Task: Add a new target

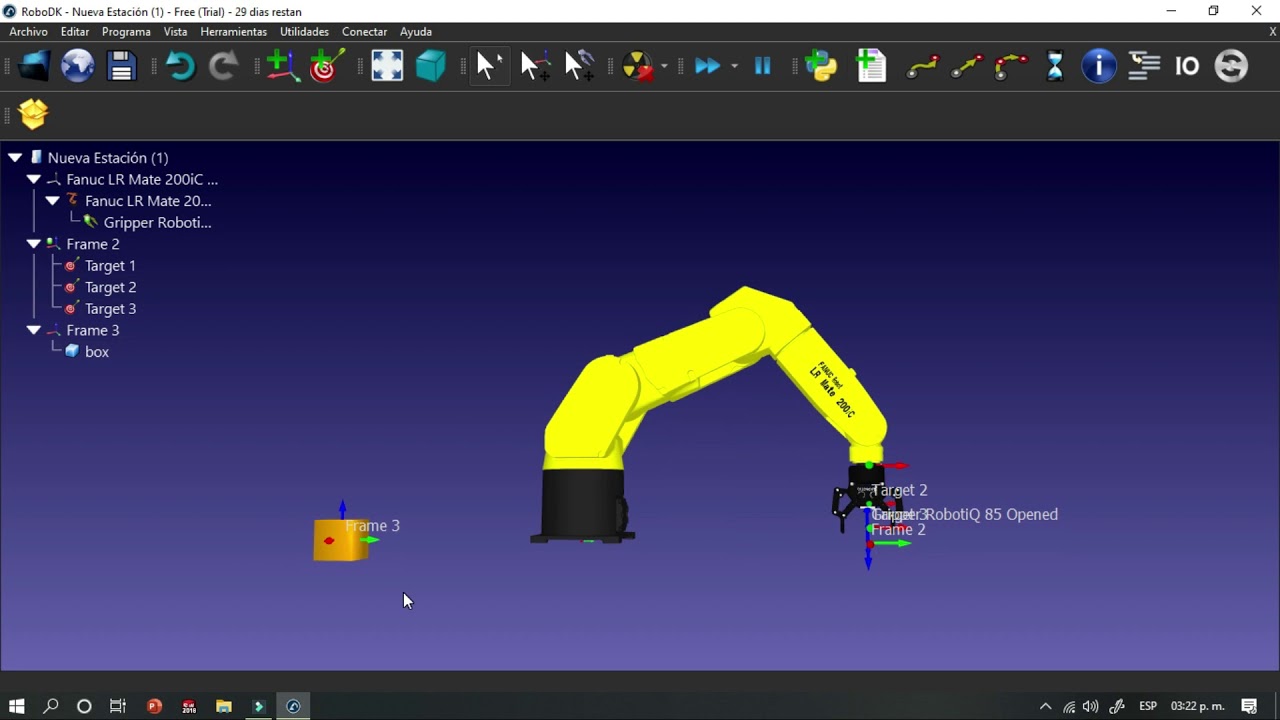Action: click(327, 67)
